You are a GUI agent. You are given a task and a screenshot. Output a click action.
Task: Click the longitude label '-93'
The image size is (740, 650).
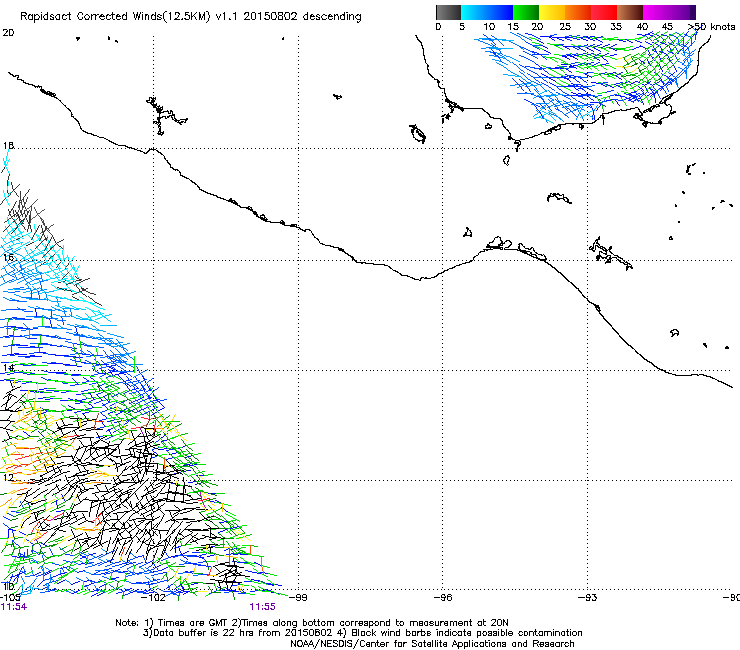click(588, 598)
